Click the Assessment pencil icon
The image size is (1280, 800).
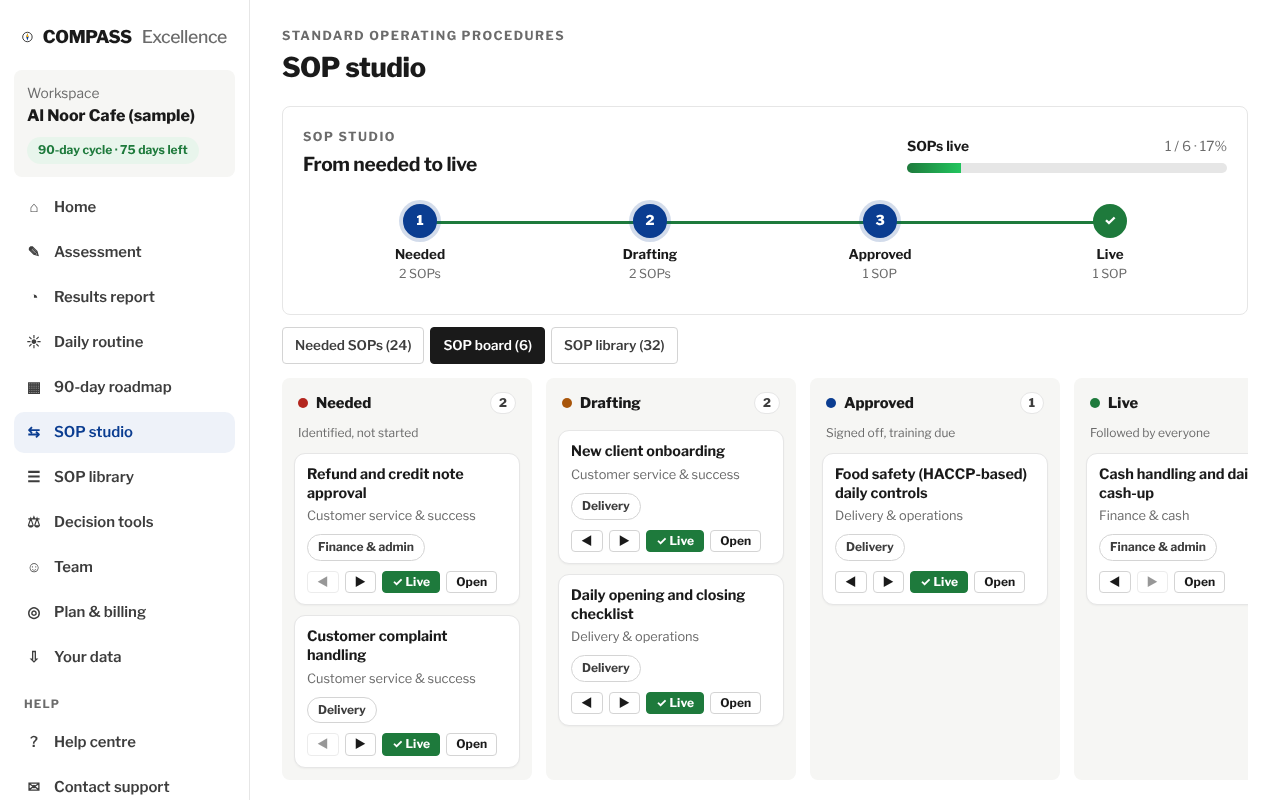34,252
